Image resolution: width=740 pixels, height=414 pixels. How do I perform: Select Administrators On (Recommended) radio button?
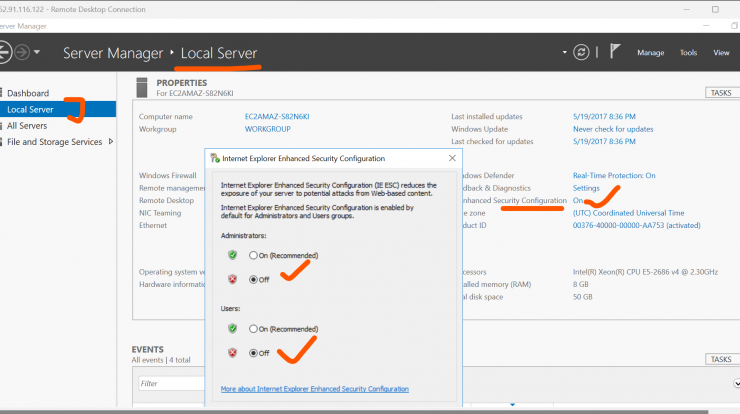pyautogui.click(x=253, y=255)
